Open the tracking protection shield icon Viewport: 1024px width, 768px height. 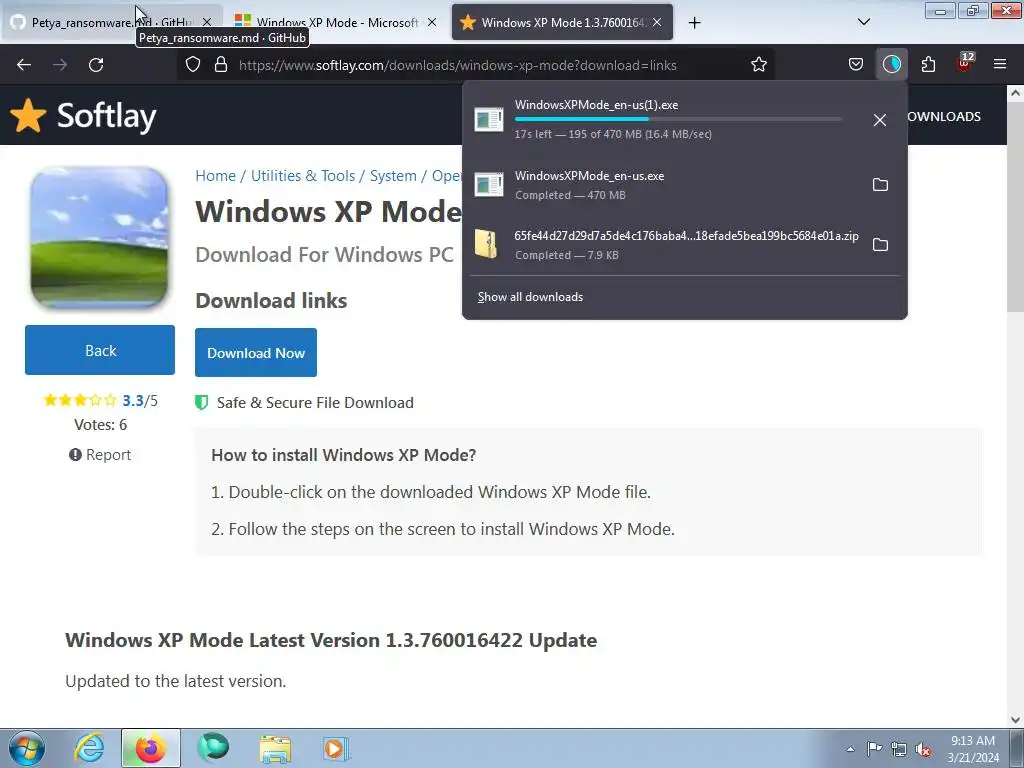[193, 65]
